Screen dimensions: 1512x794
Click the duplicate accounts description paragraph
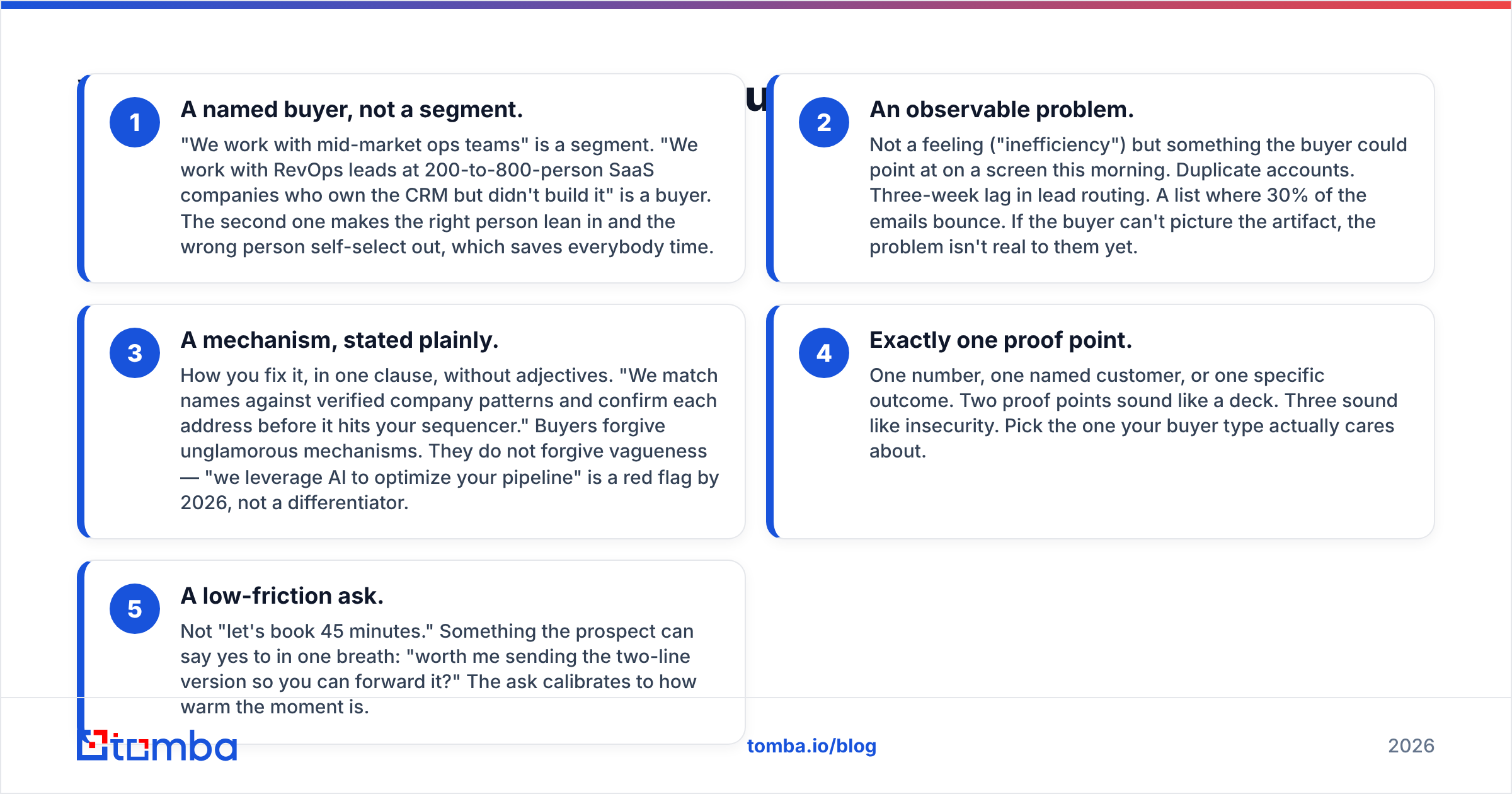pos(1138,196)
